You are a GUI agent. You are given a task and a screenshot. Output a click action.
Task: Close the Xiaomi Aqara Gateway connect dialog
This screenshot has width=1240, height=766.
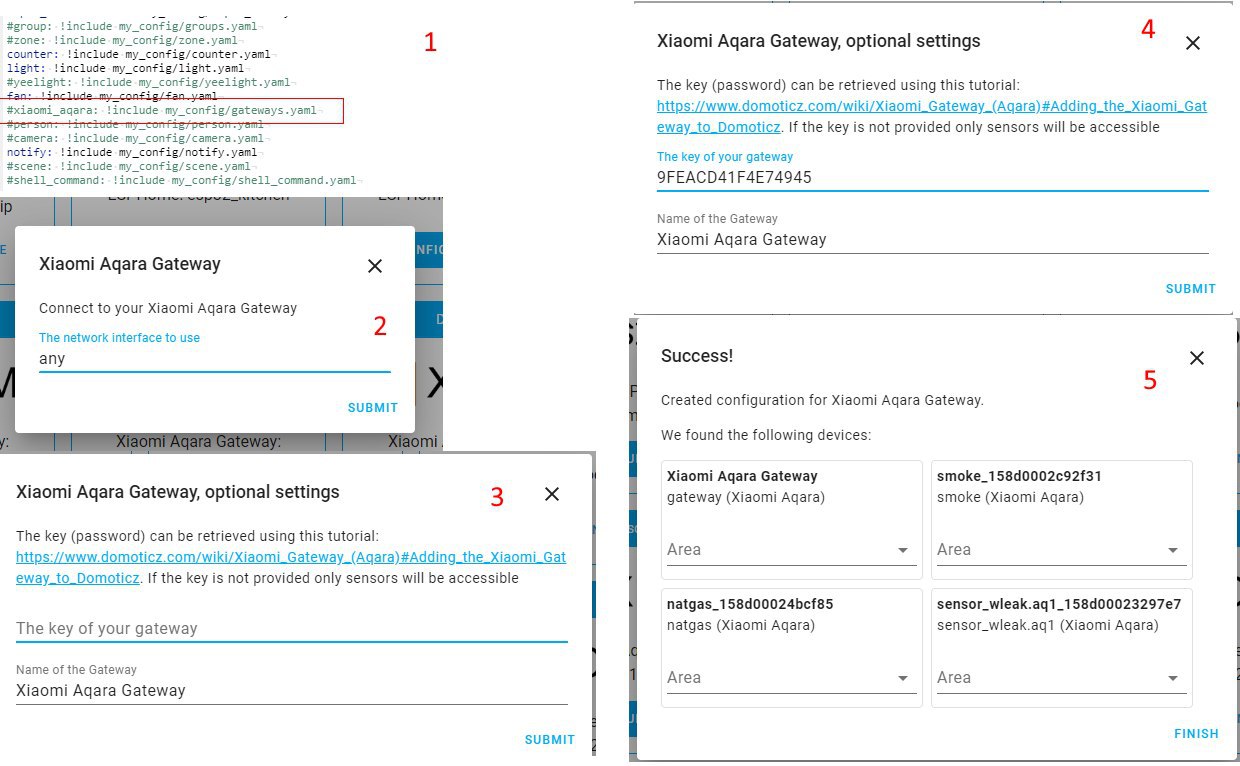point(375,266)
